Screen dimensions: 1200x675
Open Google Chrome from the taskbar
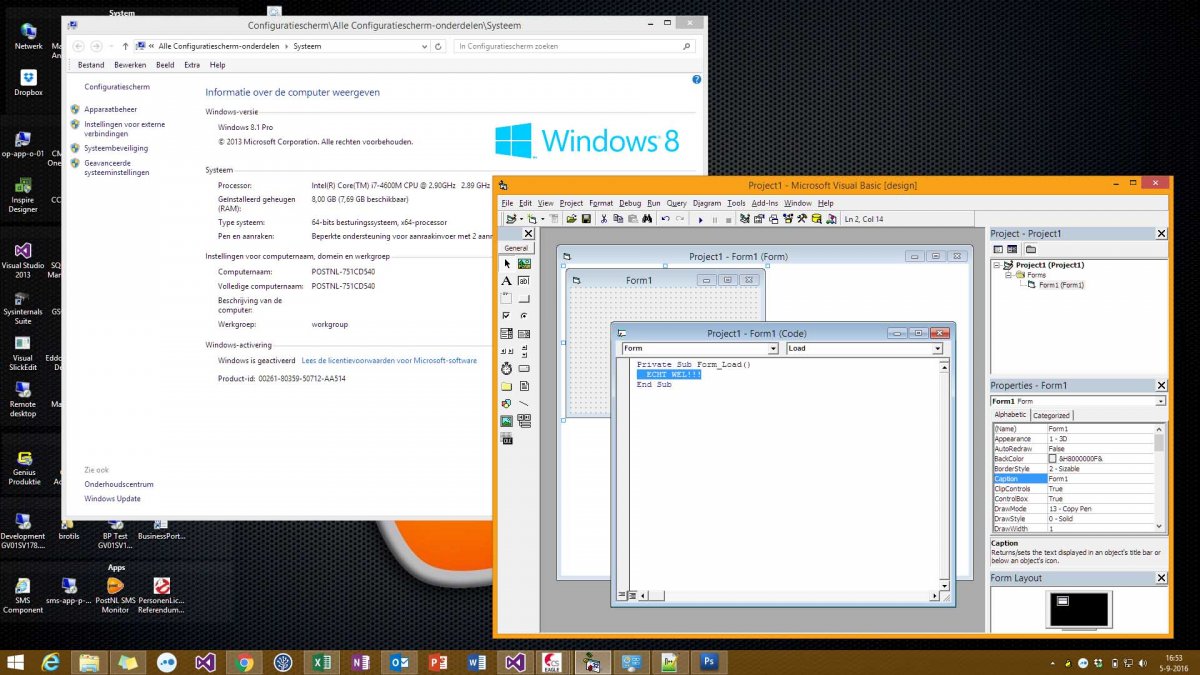click(244, 662)
